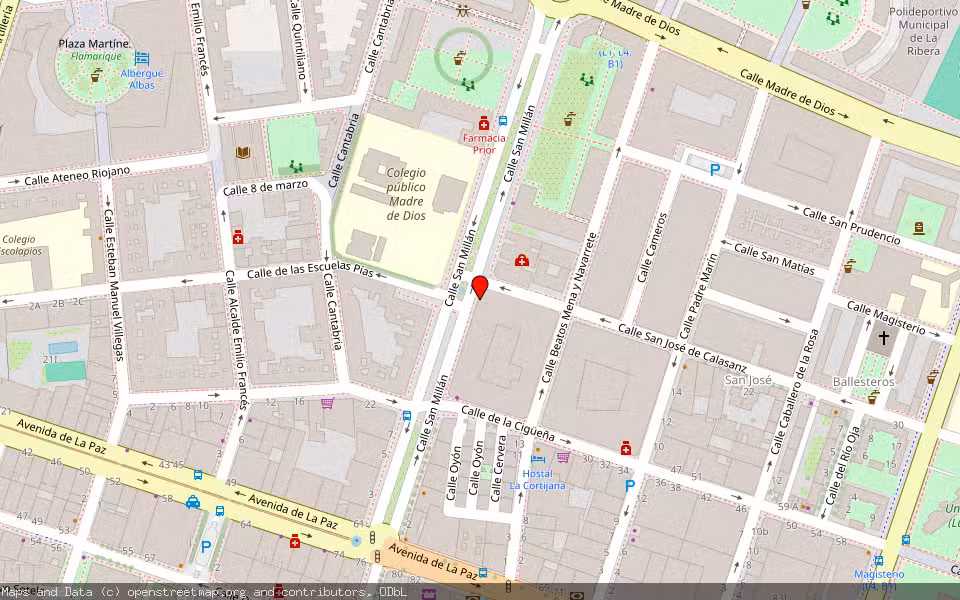
Task: Click the bus stop icon beside Farmacia Prior
Action: coord(503,122)
